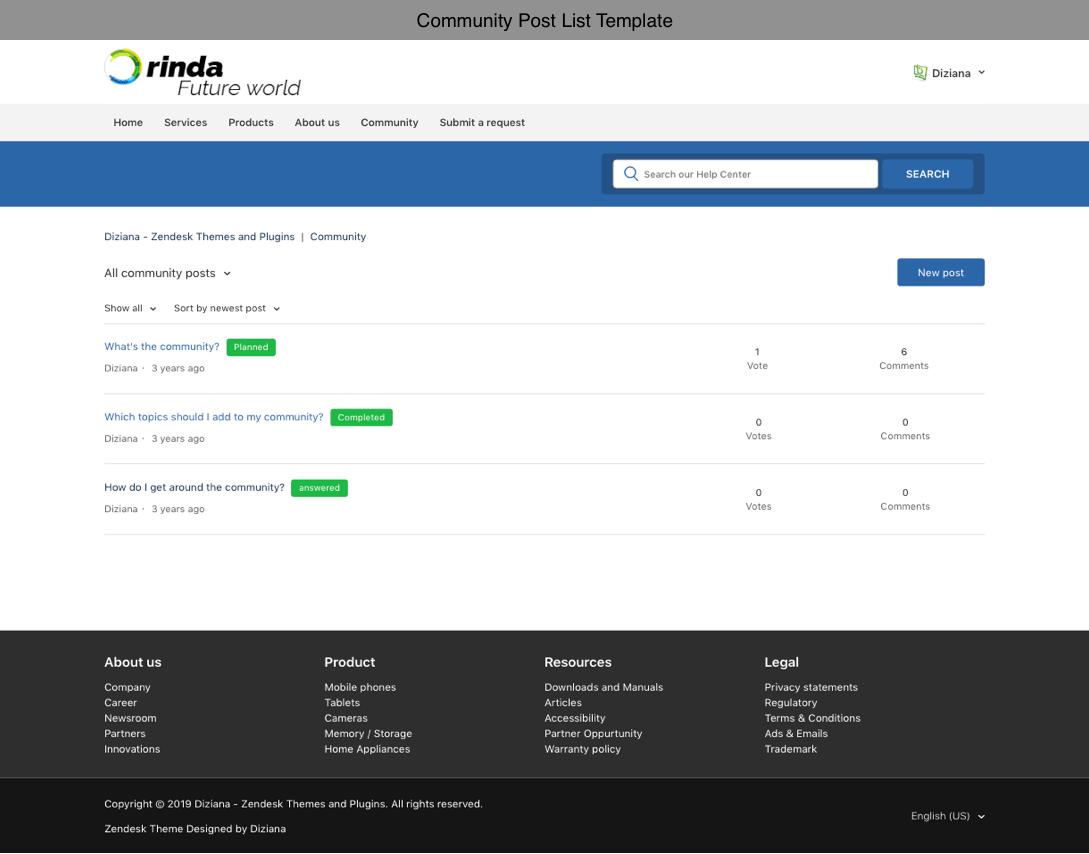Open Which topics should I add post
The height and width of the screenshot is (854, 1089).
pyautogui.click(x=214, y=417)
